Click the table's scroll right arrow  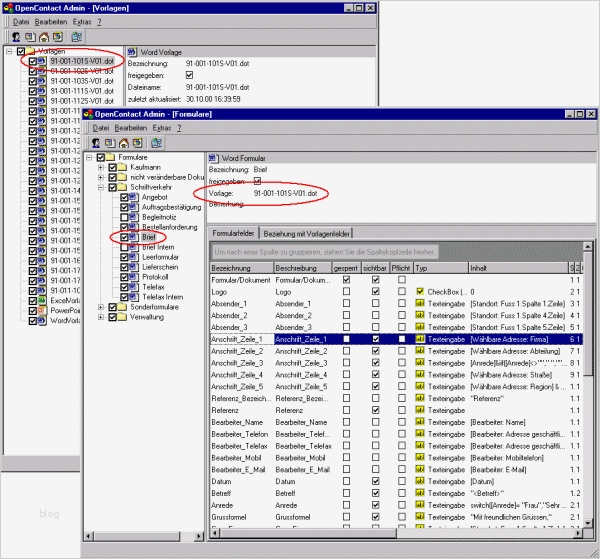(x=578, y=532)
